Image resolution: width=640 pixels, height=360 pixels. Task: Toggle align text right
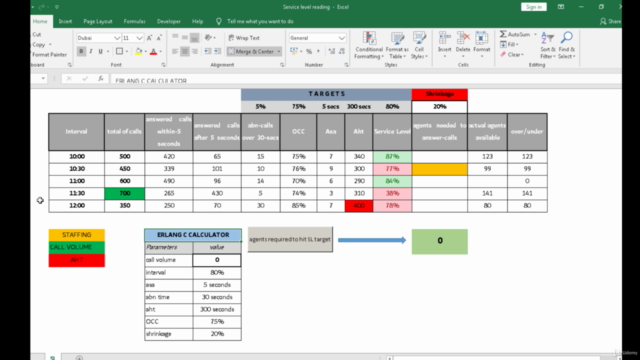click(x=195, y=51)
